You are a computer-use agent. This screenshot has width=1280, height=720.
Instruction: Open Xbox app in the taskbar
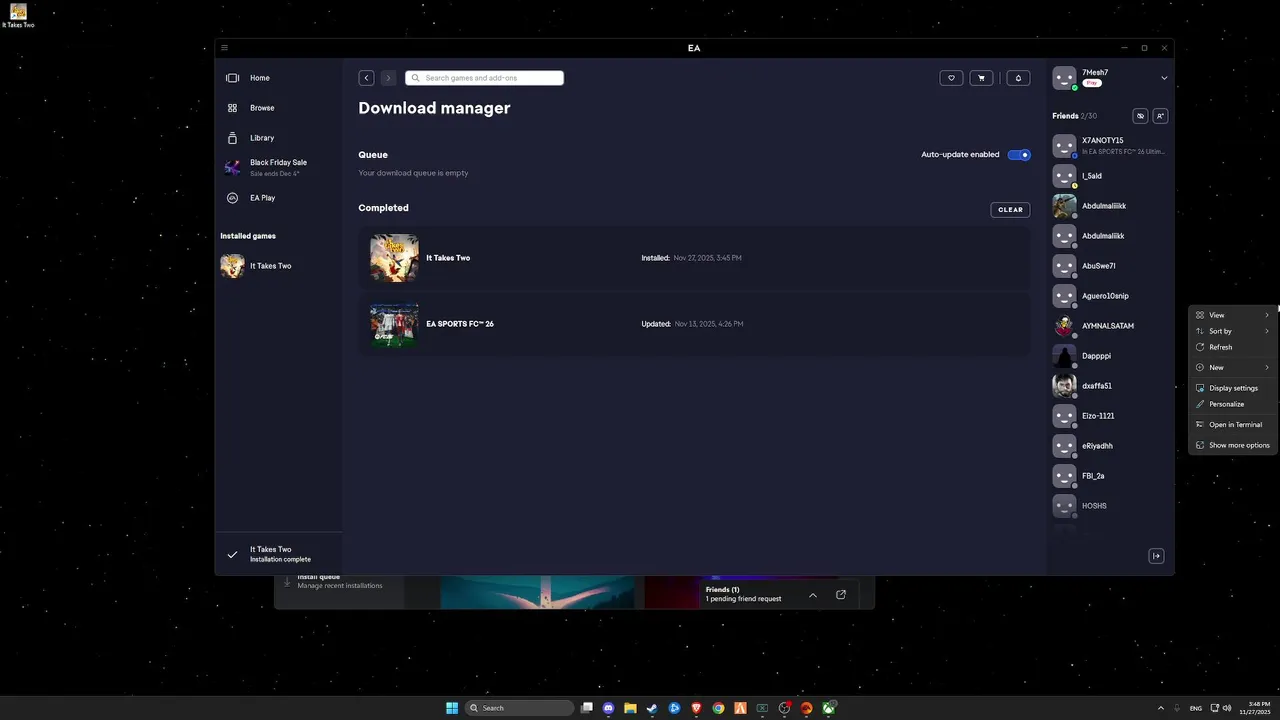pos(828,708)
